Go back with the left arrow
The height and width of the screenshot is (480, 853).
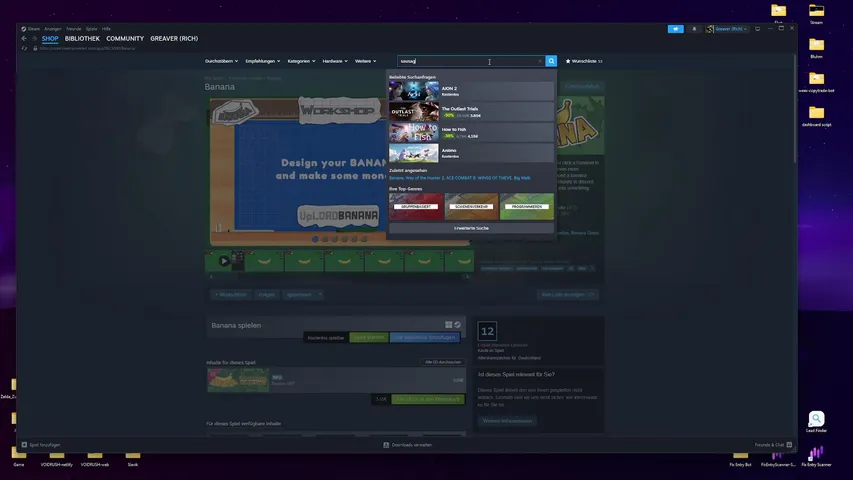pos(24,39)
